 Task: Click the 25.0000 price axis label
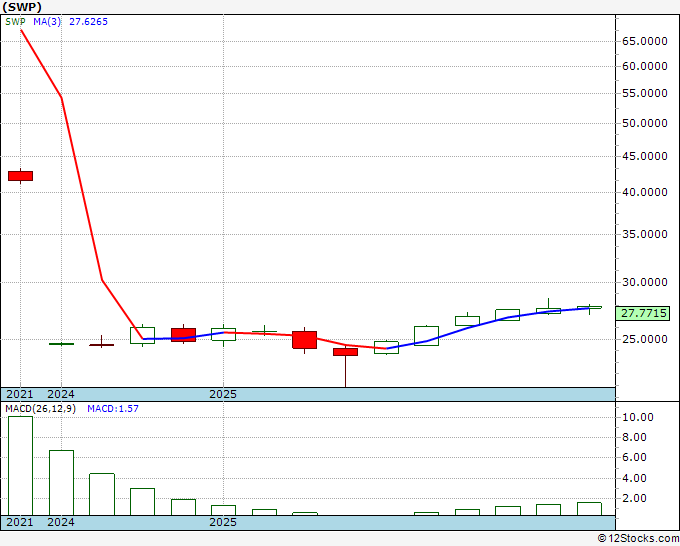[x=645, y=339]
